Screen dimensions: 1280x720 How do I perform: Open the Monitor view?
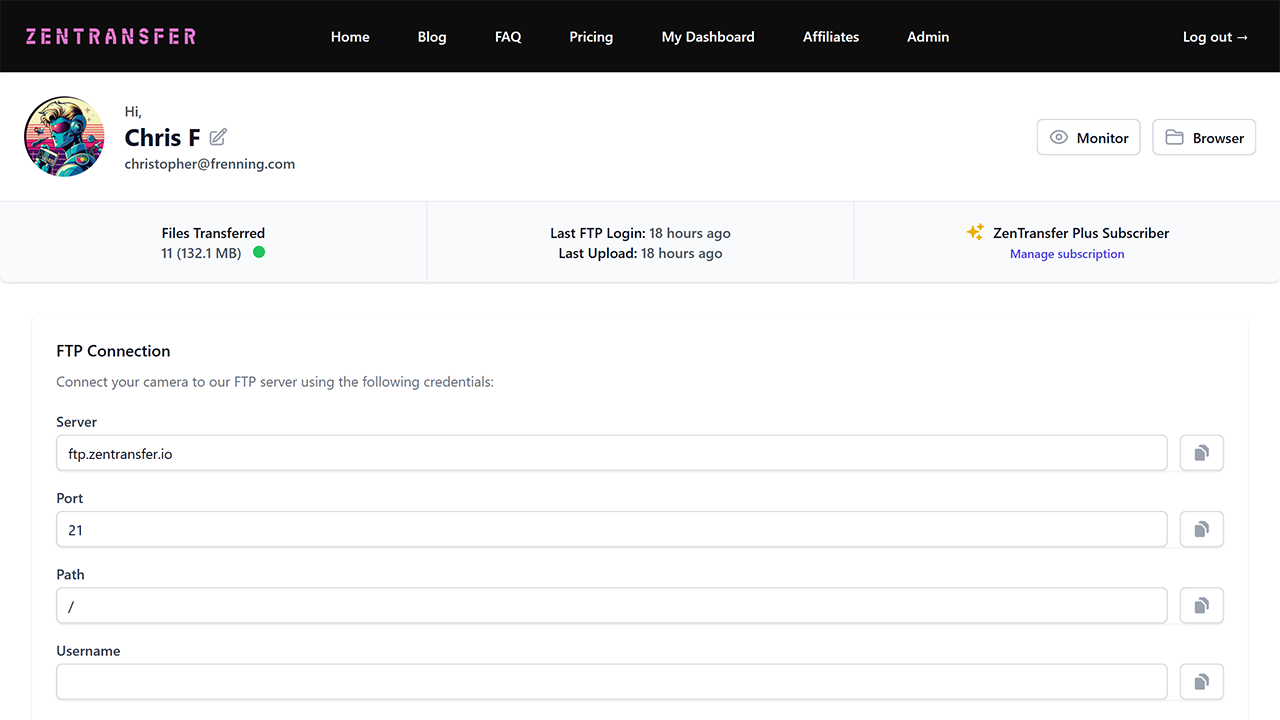coord(1088,138)
